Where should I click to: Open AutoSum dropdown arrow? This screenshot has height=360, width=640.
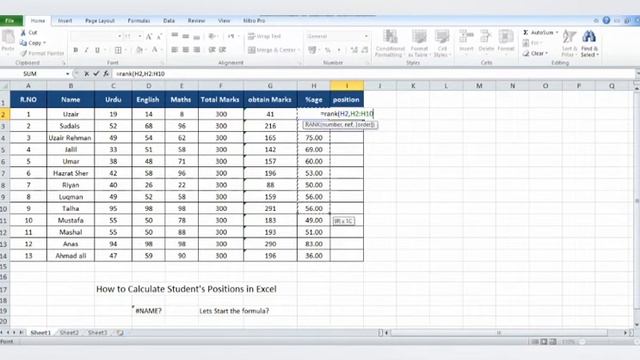[x=557, y=32]
